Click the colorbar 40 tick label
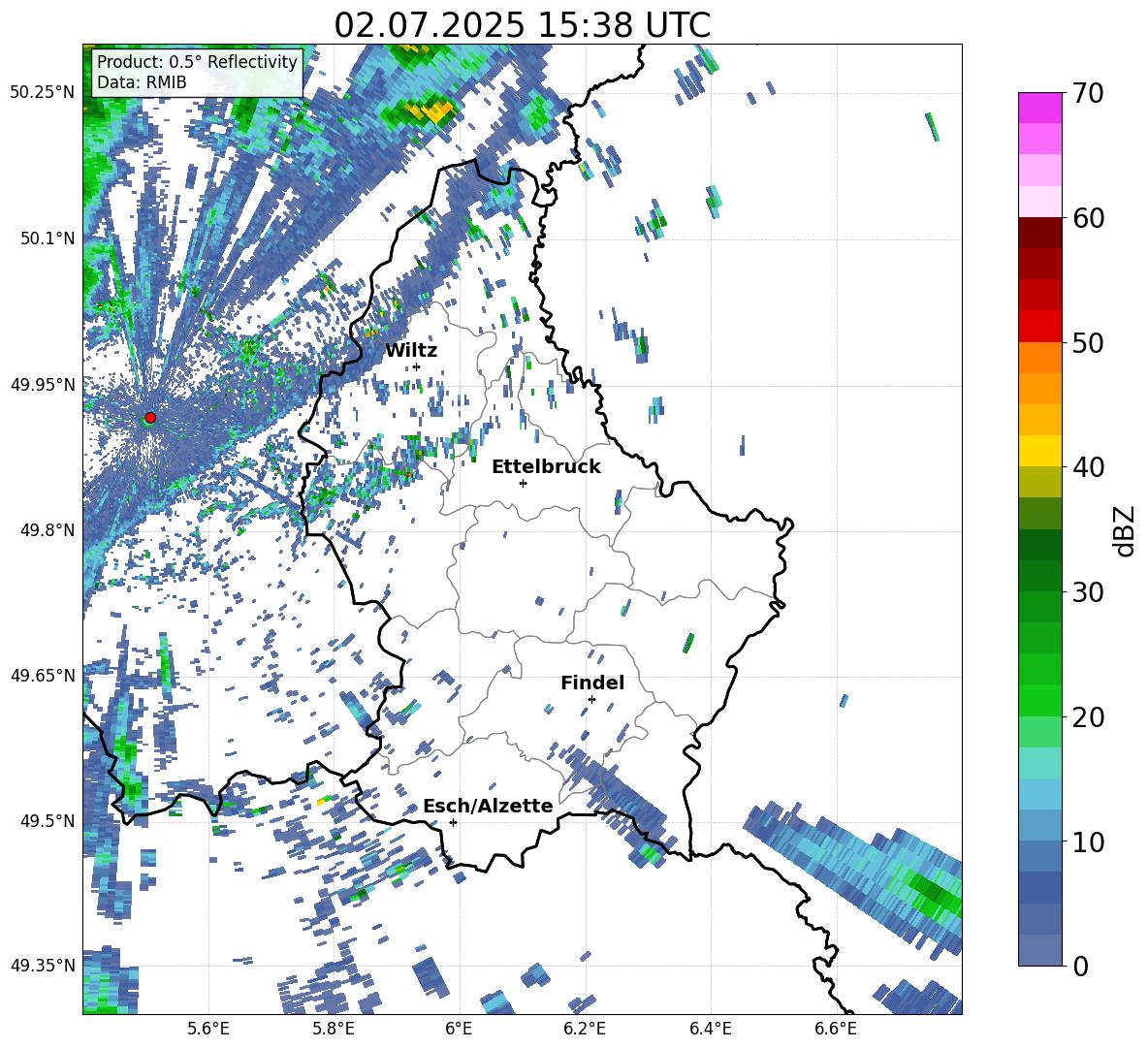 tap(1088, 467)
